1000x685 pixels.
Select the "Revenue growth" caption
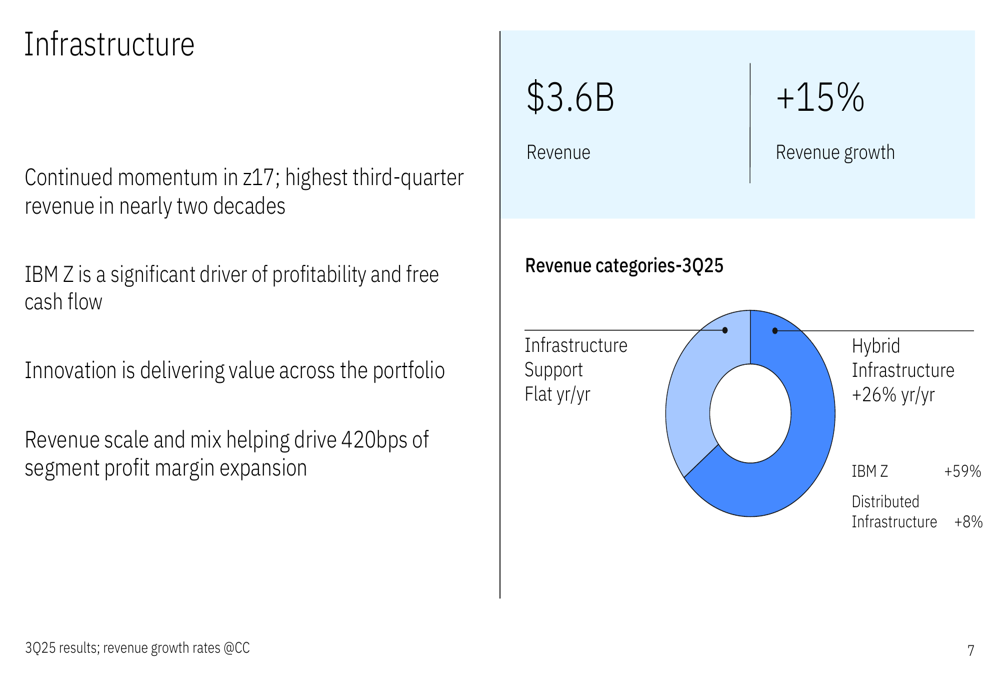[x=835, y=153]
